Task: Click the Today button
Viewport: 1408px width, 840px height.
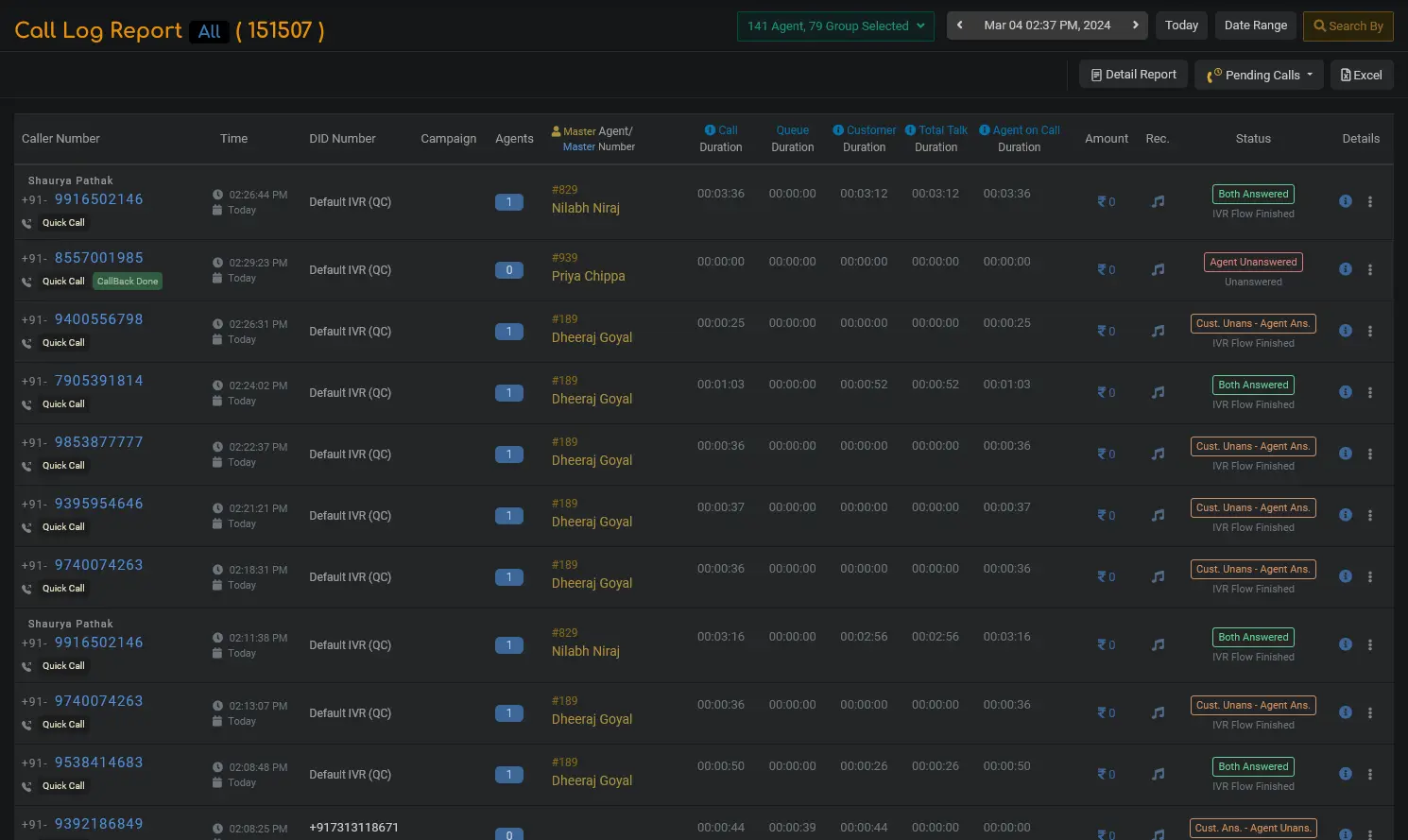Action: click(x=1181, y=26)
